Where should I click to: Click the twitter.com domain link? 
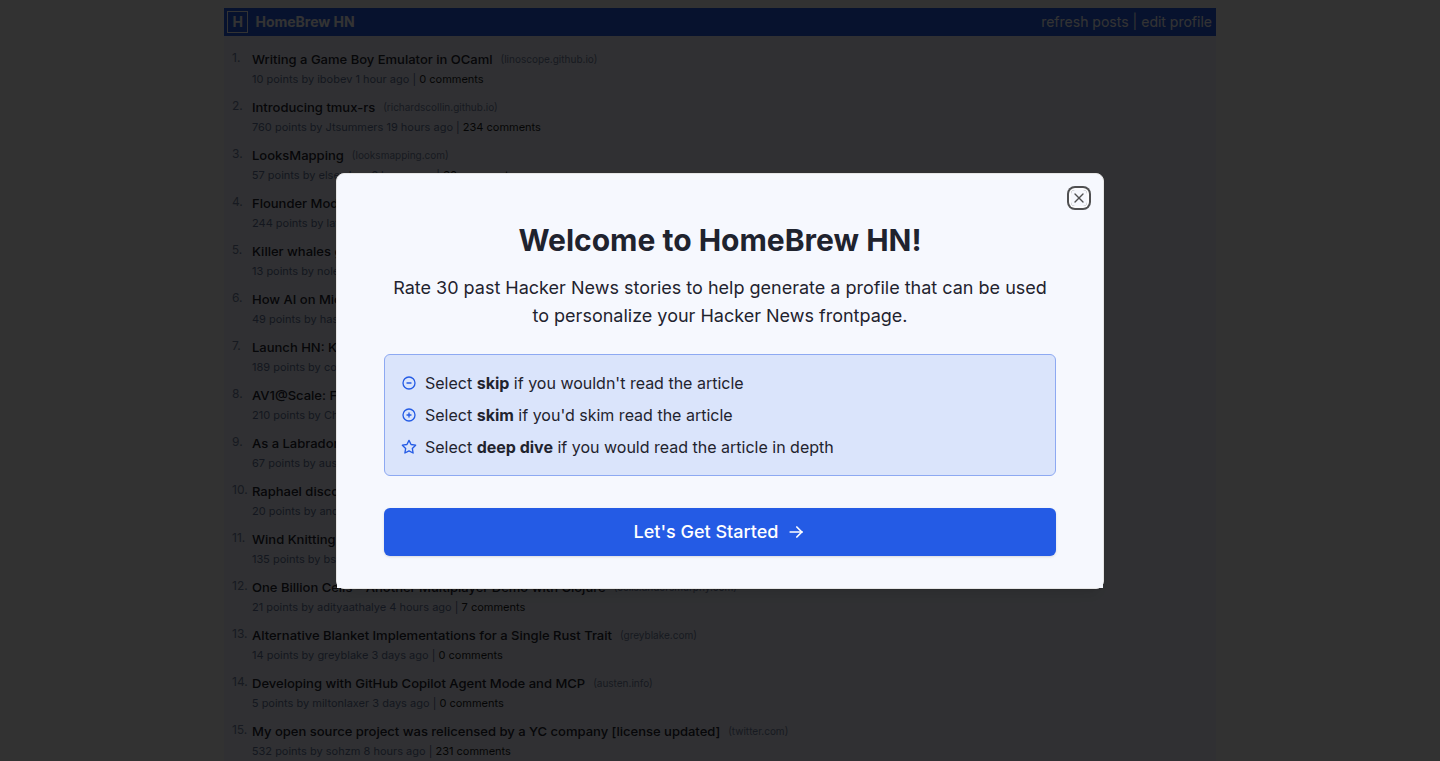(x=758, y=731)
